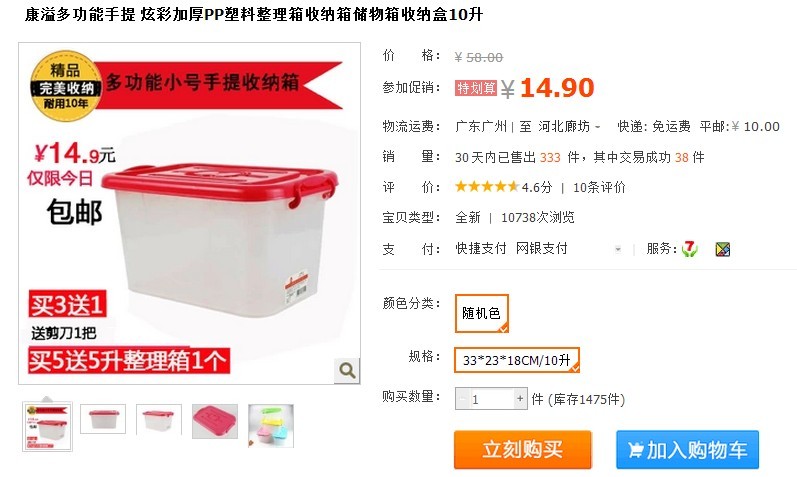Select the first product thumbnail with red banner
This screenshot has width=797, height=477.
(x=47, y=426)
